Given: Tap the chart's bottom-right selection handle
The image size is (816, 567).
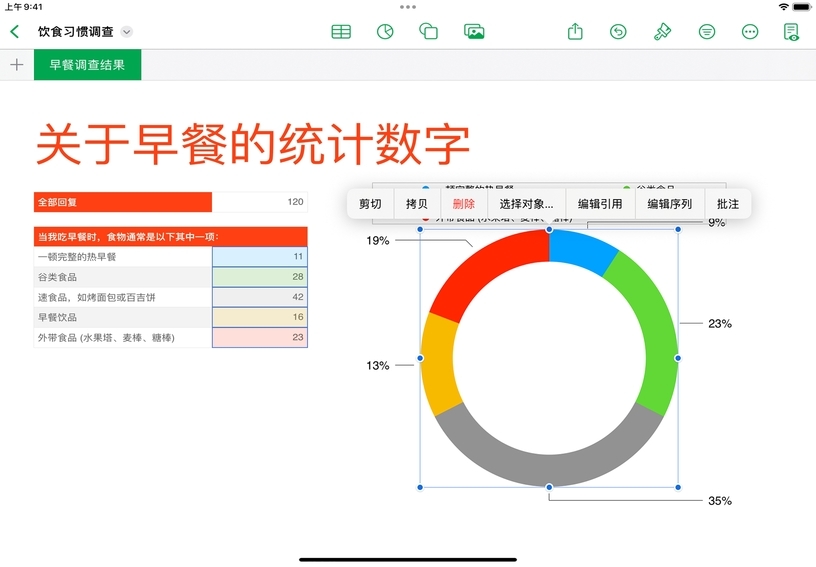Looking at the screenshot, I should (x=679, y=487).
